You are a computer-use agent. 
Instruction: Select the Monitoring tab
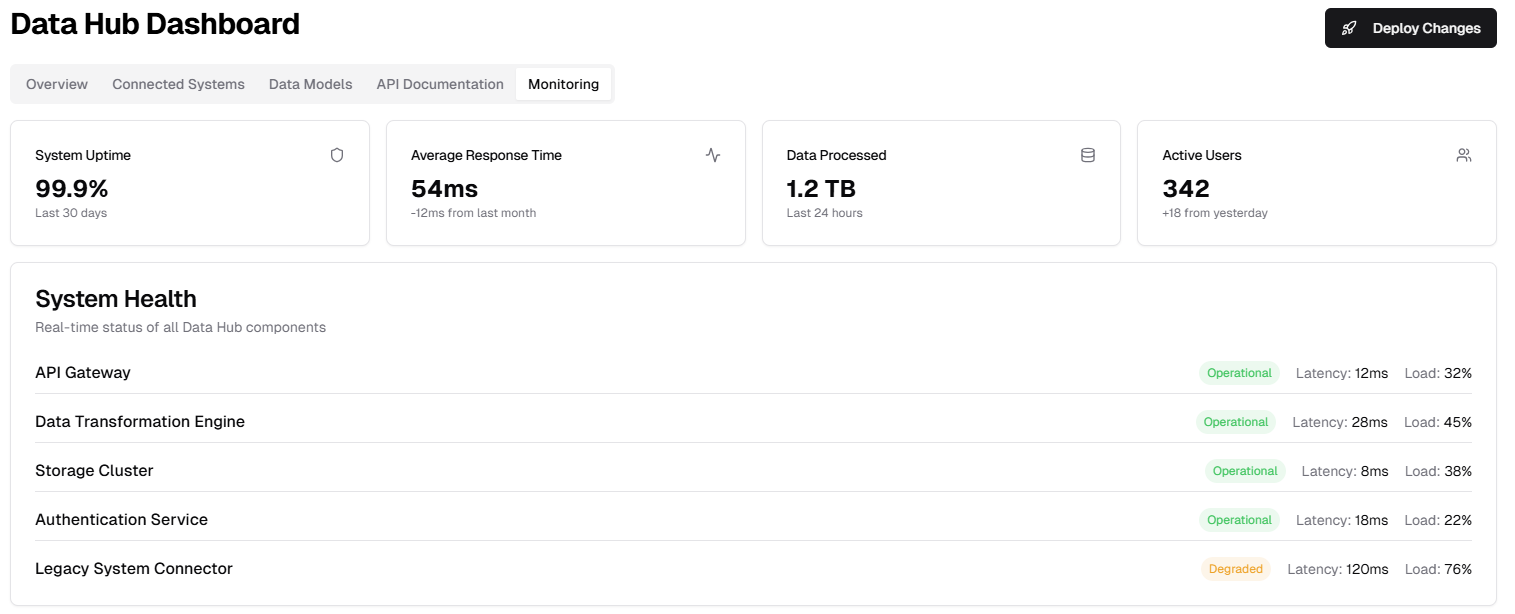pos(564,84)
